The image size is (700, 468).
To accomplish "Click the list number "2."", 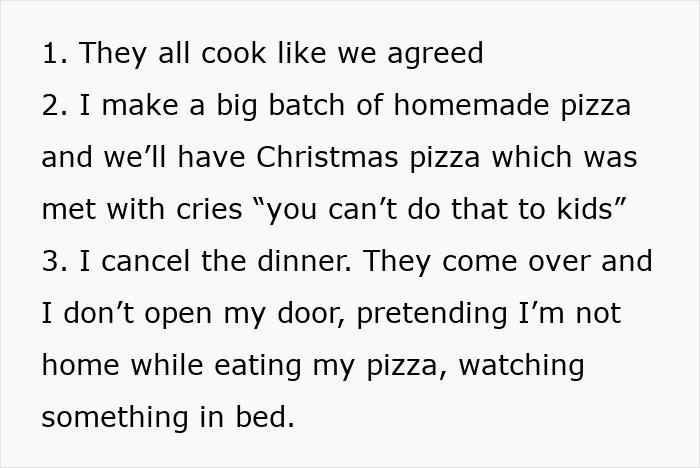I will coord(53,106).
